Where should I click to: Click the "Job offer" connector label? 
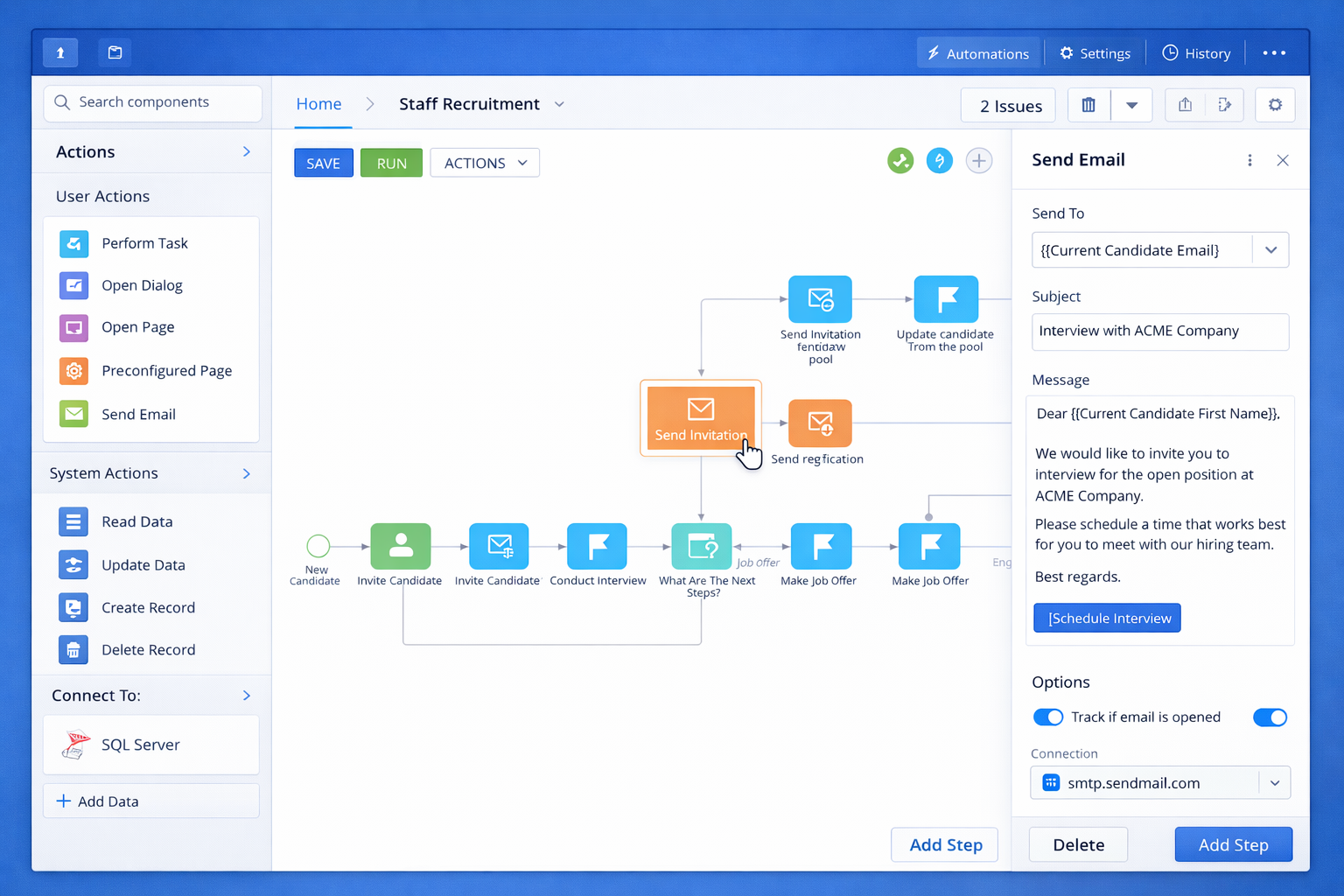pyautogui.click(x=758, y=563)
